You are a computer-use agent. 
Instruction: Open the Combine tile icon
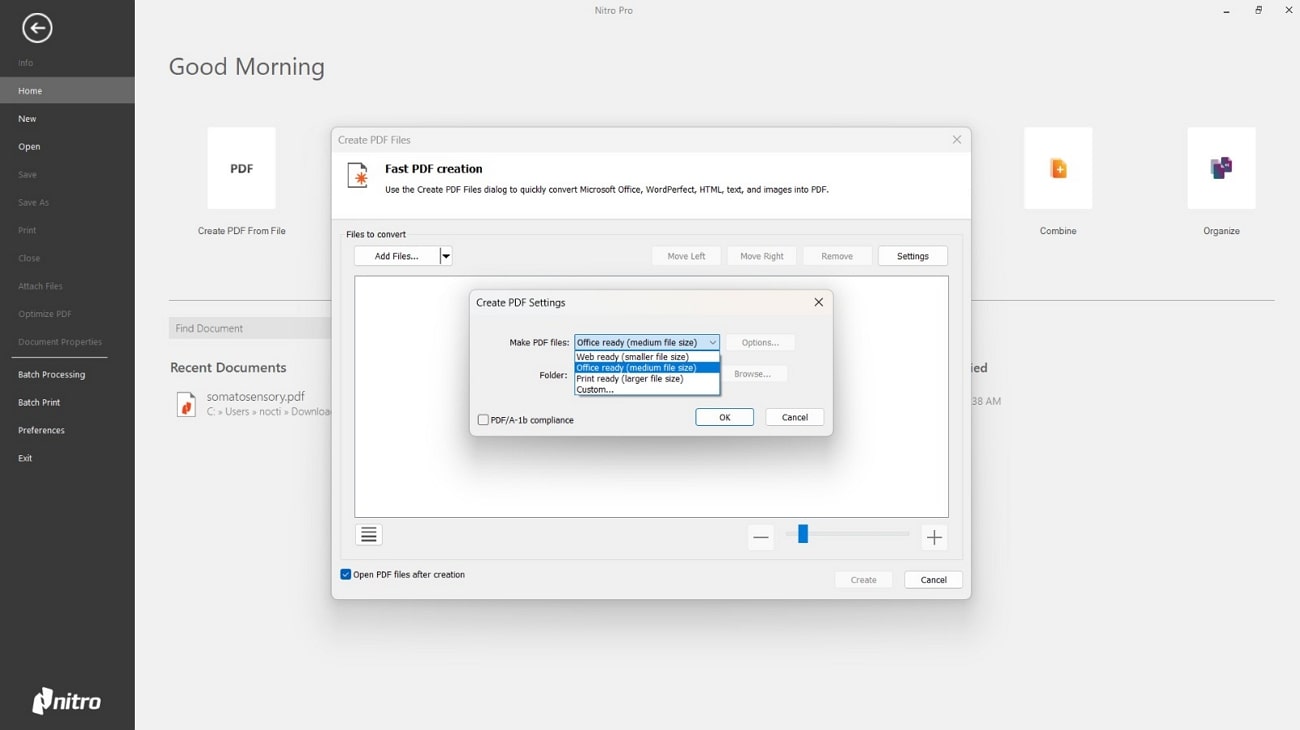click(x=1058, y=168)
